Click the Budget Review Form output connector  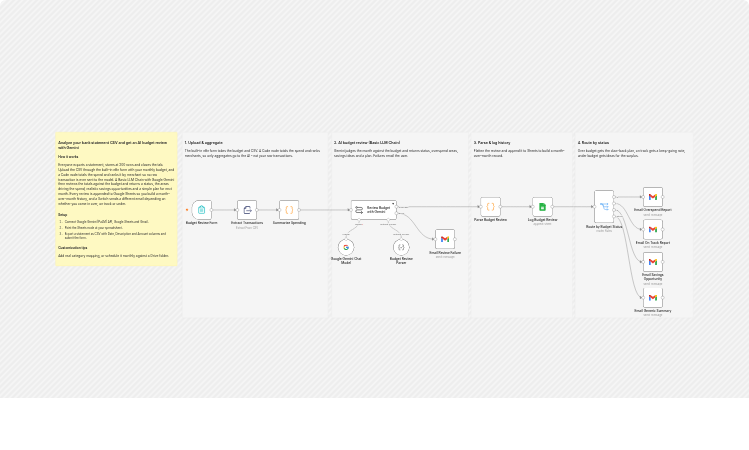tap(212, 210)
